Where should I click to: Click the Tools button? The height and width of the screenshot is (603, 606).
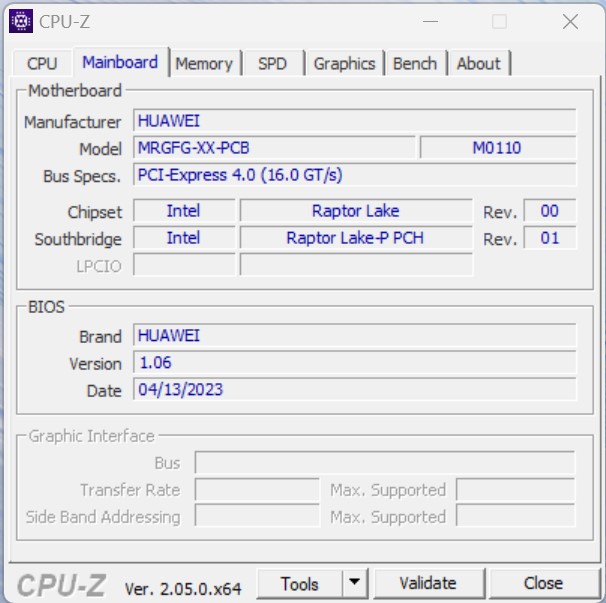[300, 584]
